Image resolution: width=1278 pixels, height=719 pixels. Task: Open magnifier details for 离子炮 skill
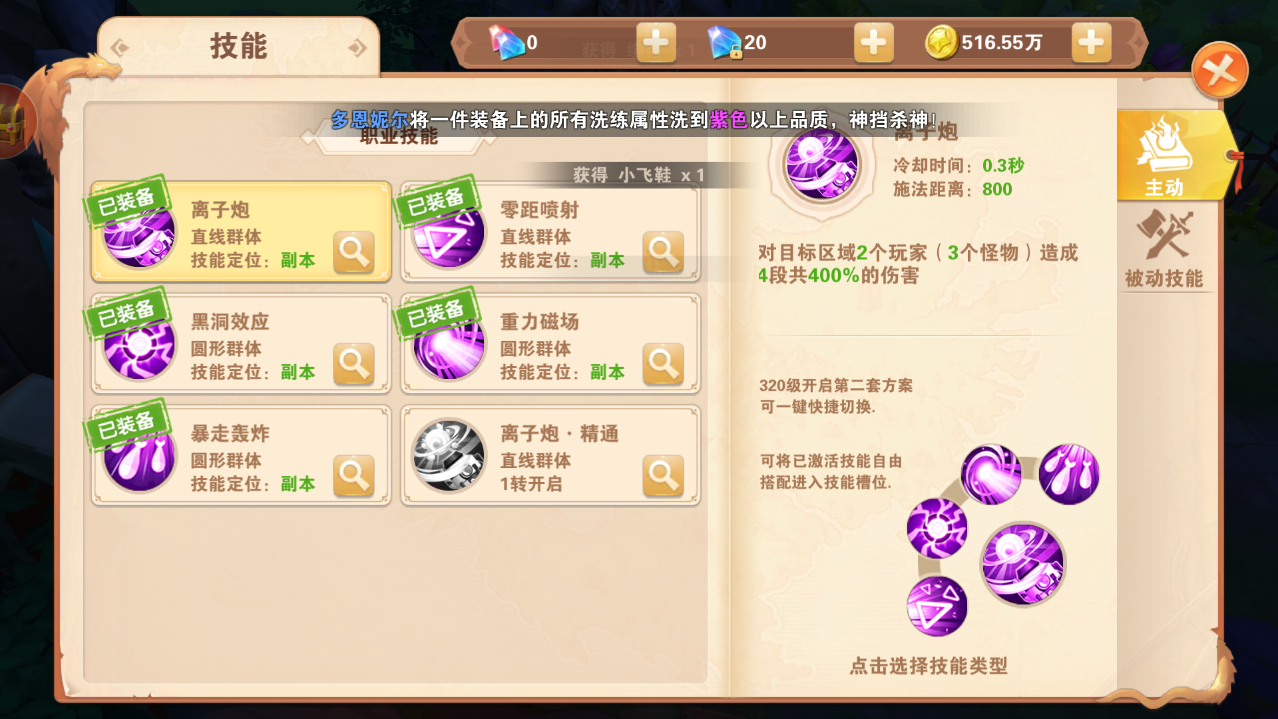(x=354, y=252)
